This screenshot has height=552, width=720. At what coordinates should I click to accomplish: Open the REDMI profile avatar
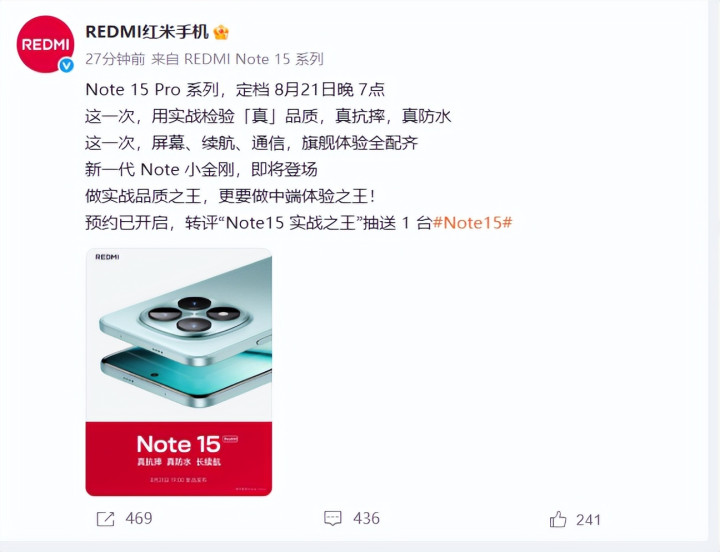tap(45, 44)
